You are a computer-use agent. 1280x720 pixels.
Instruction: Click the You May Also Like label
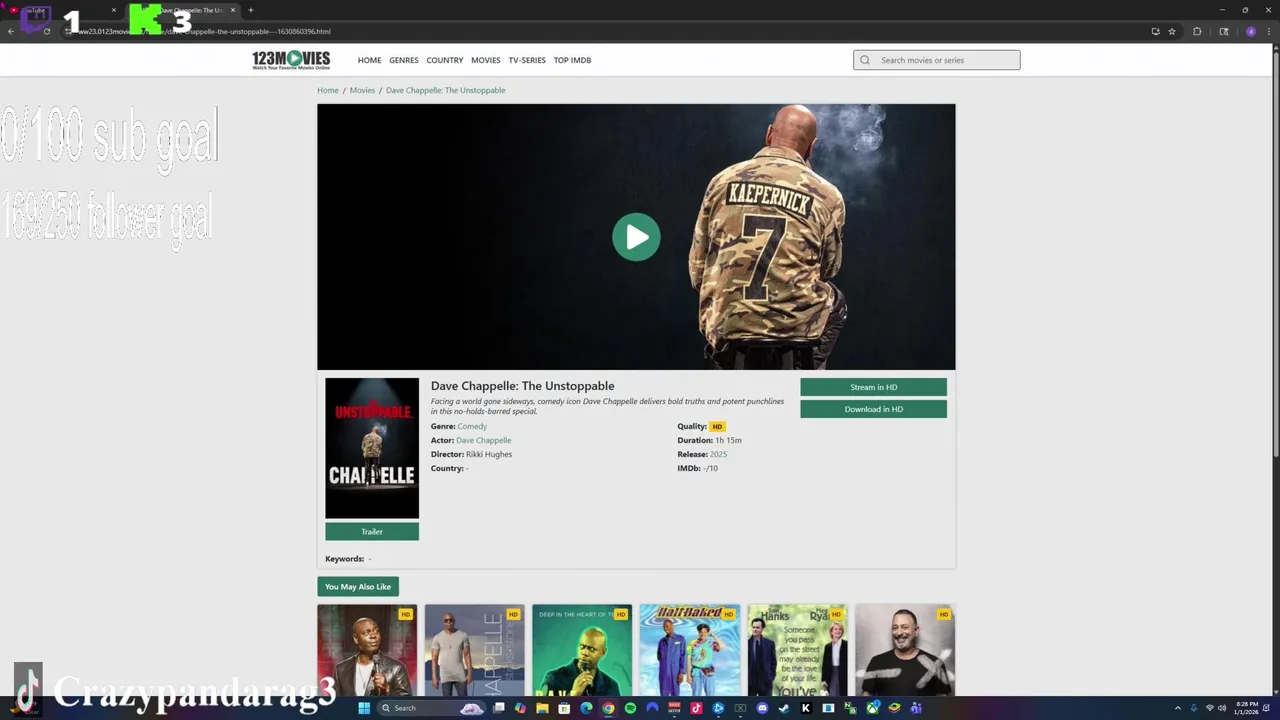click(x=358, y=587)
